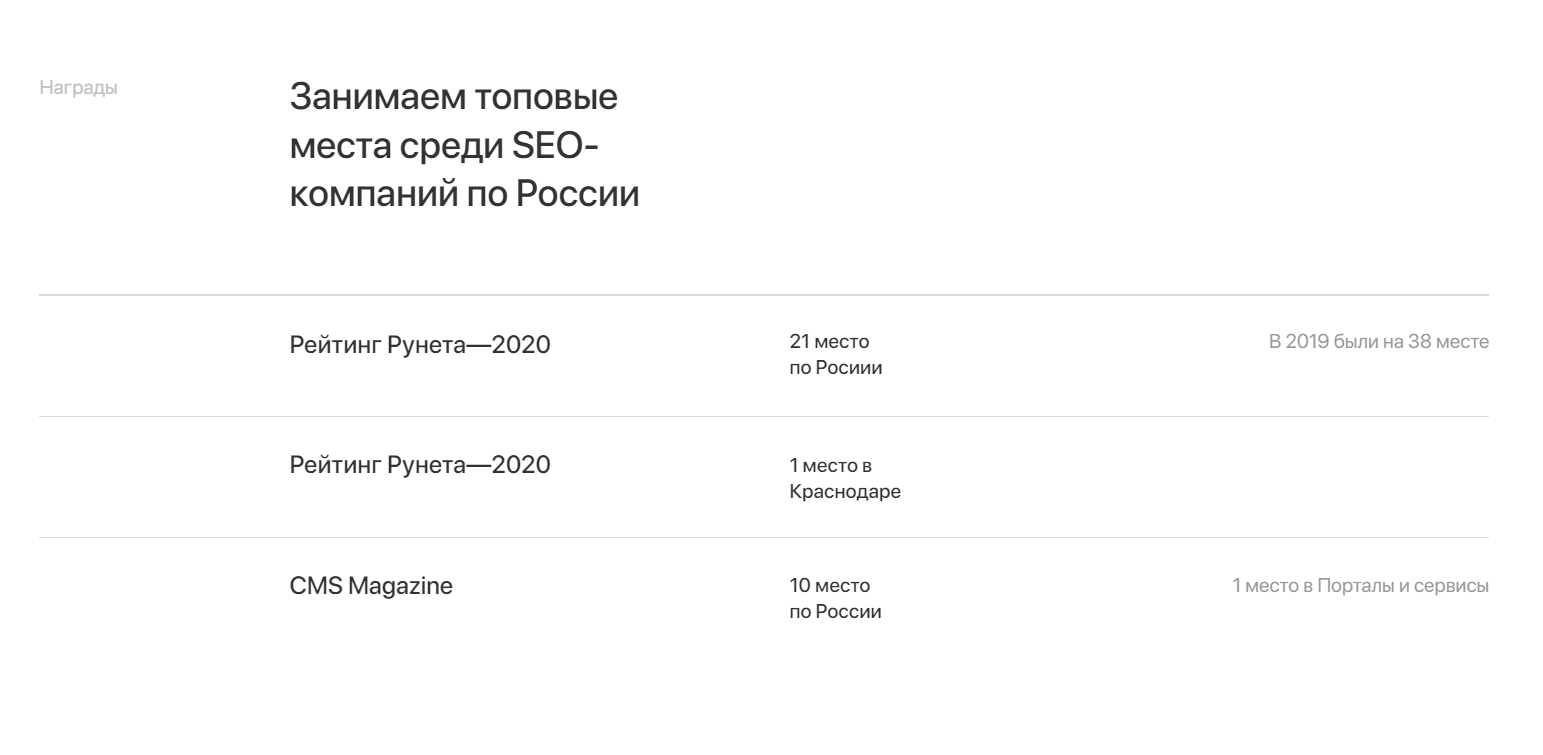
Task: Open Рейтинг Рунета—2020 title beside 21 место
Action: click(x=420, y=345)
